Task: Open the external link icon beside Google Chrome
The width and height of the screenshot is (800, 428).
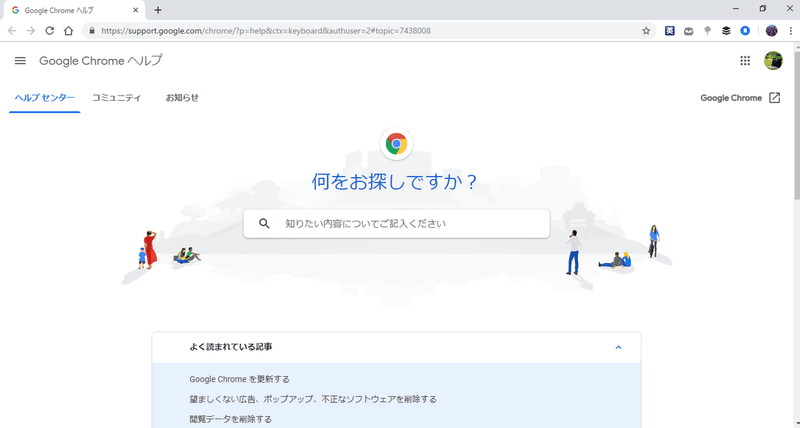Action: [x=774, y=97]
